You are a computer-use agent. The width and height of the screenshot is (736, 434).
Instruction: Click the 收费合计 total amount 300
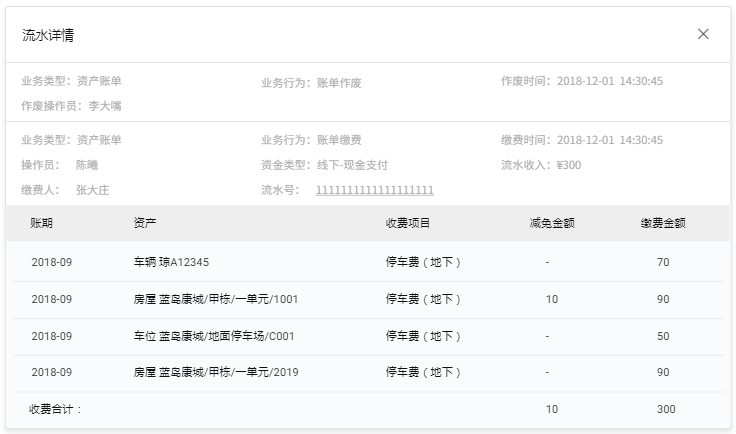coord(666,409)
